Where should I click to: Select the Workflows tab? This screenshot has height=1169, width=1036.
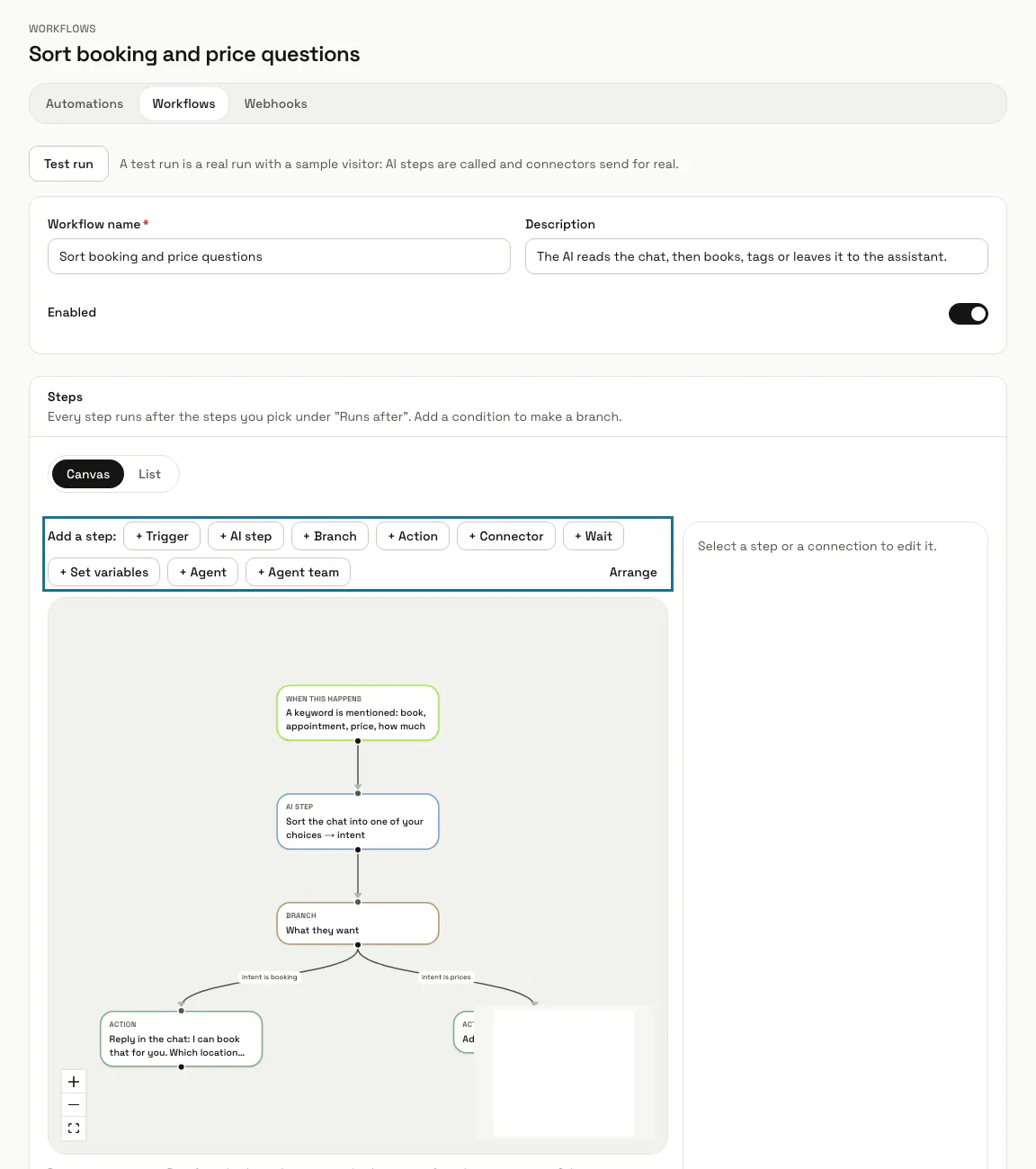tap(183, 103)
